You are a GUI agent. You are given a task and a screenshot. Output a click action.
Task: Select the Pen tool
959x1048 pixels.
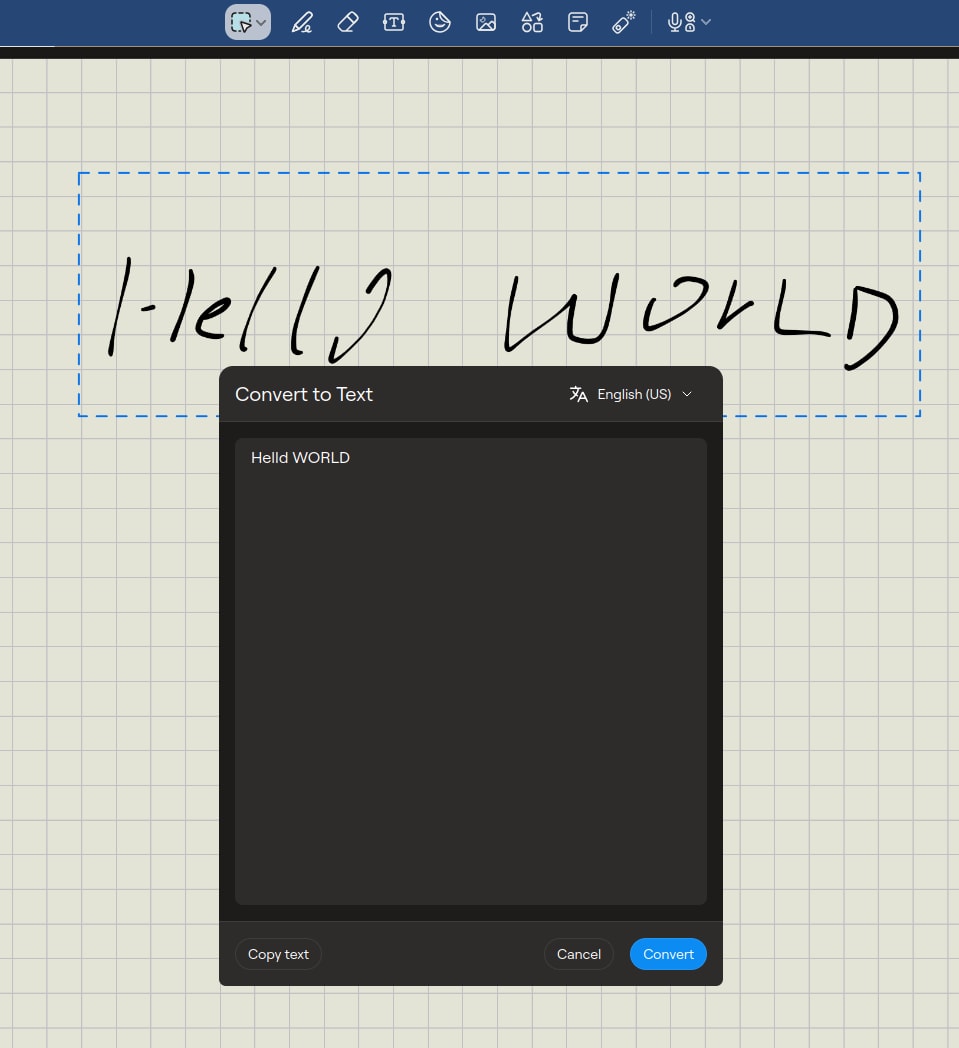[x=302, y=22]
